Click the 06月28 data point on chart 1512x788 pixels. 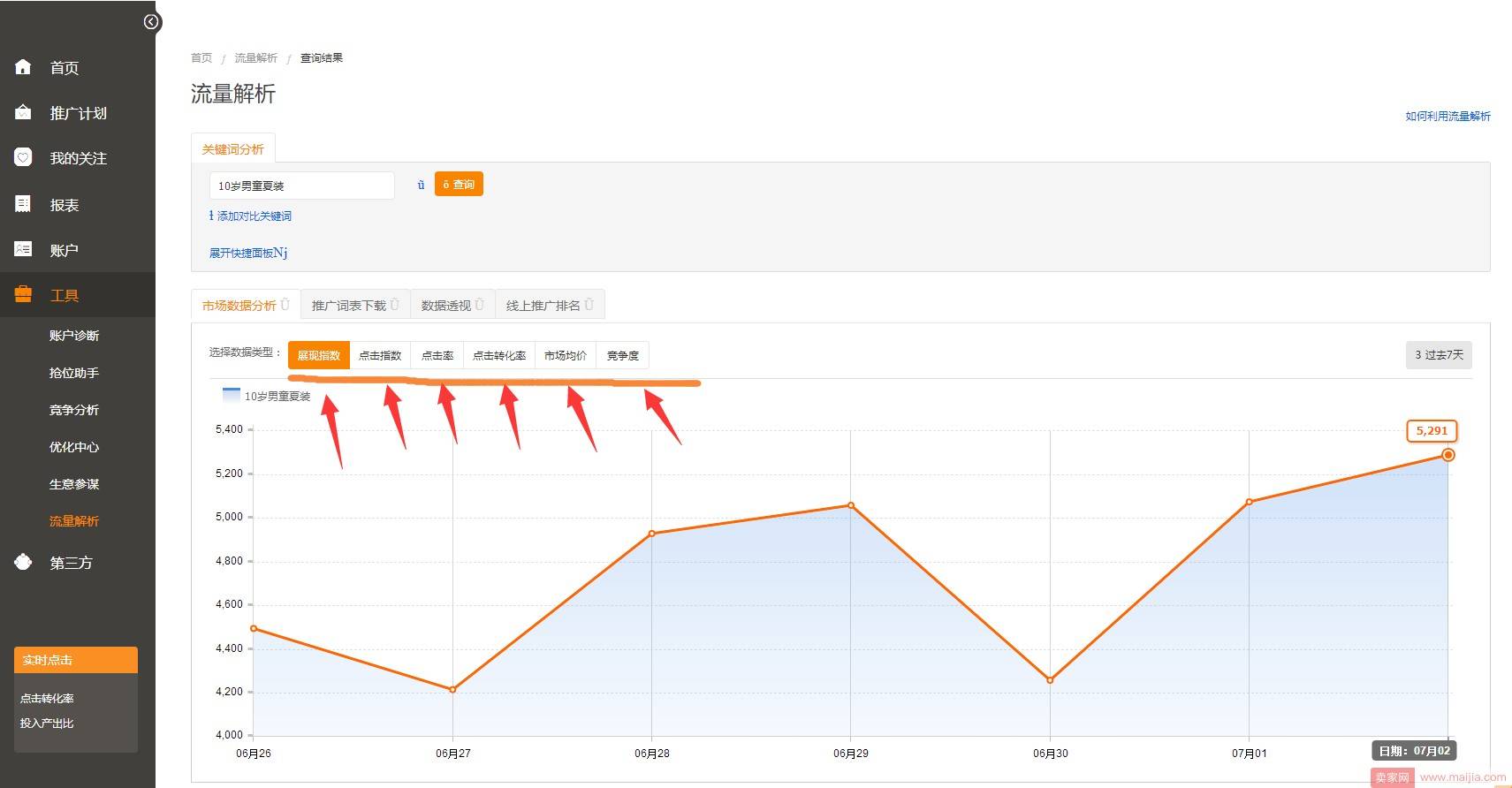[x=651, y=534]
